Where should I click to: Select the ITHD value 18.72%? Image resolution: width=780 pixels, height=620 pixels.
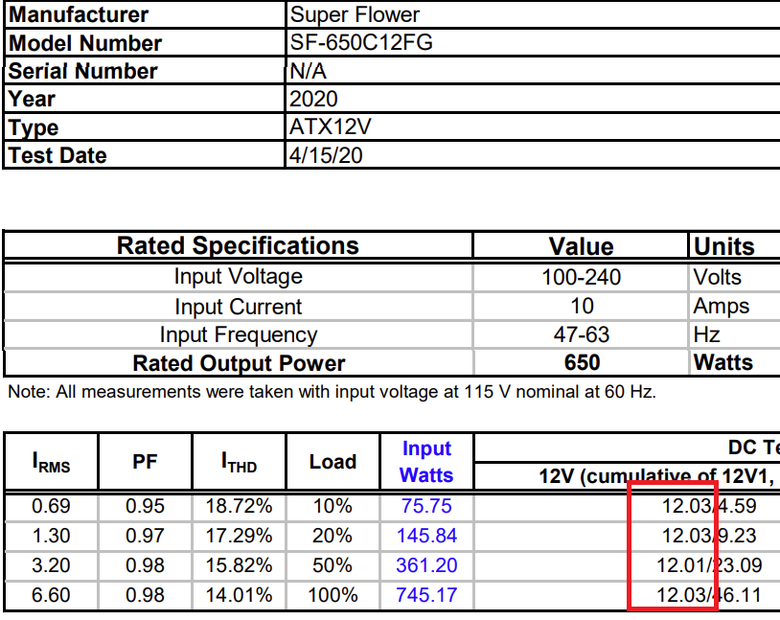239,507
